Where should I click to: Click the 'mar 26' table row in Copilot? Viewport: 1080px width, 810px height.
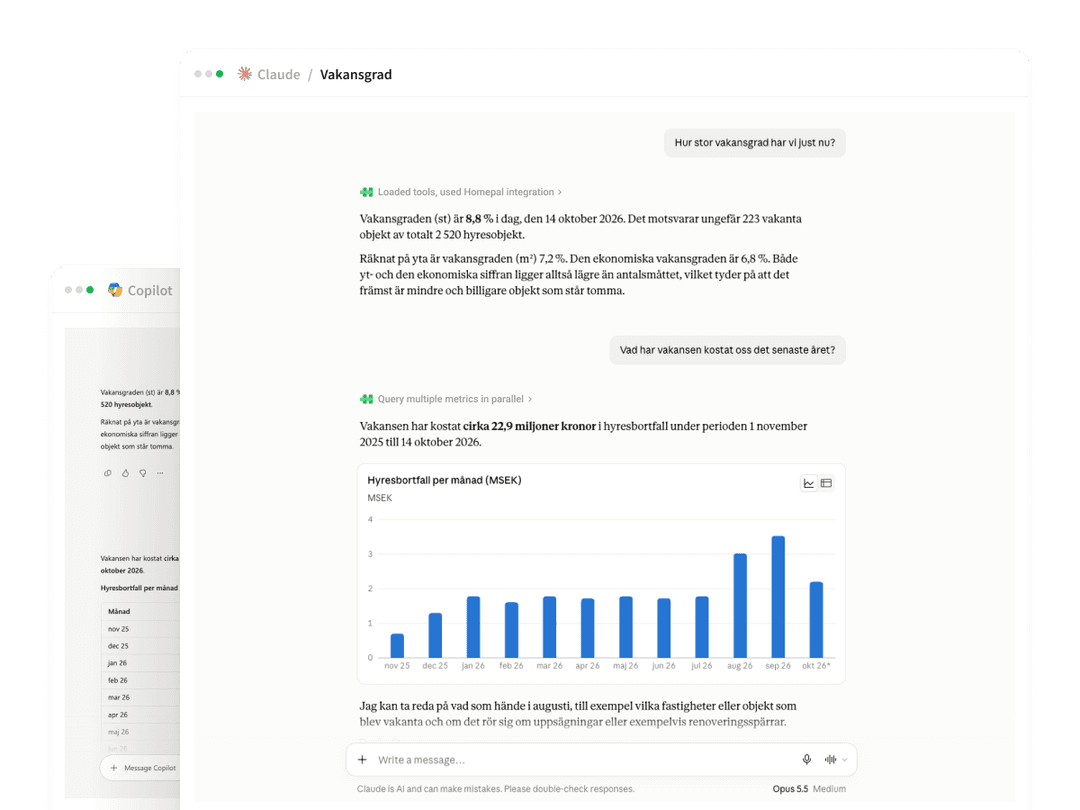pos(141,698)
